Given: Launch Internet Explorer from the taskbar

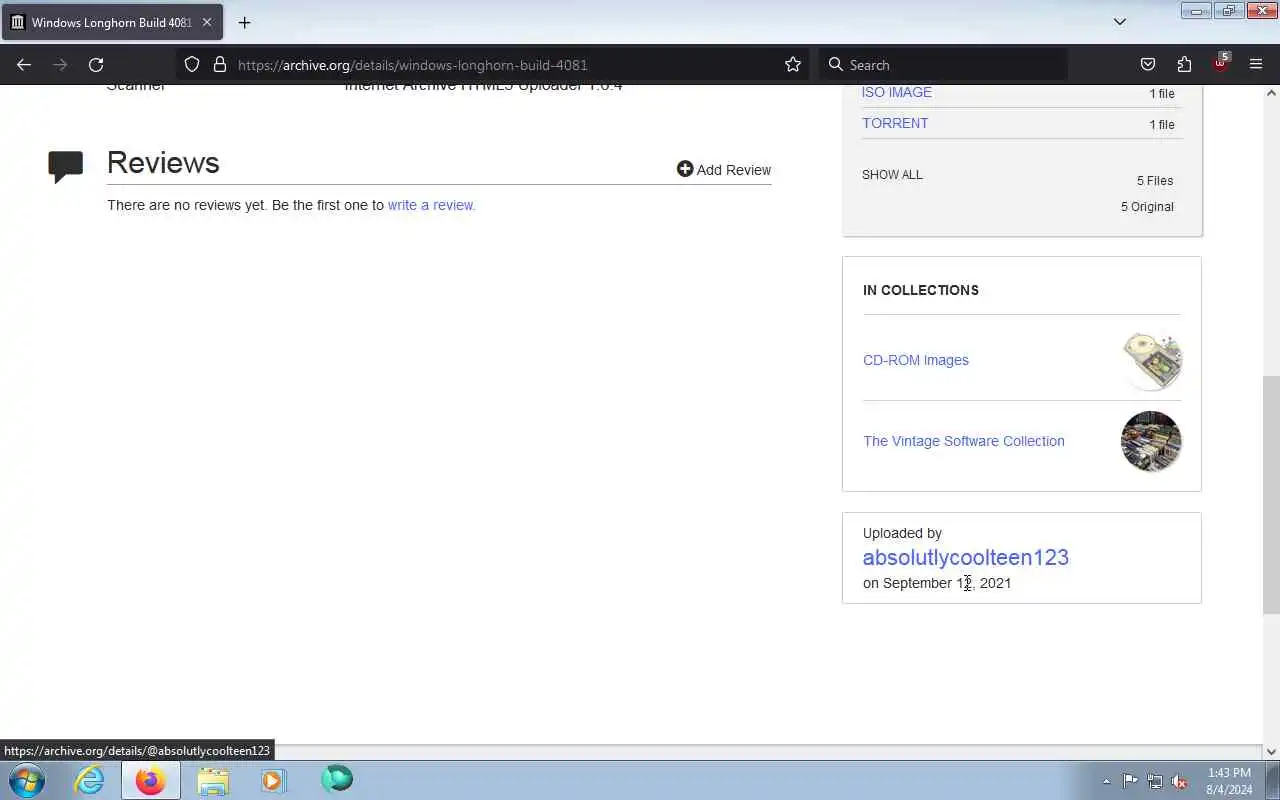Looking at the screenshot, I should (x=90, y=780).
